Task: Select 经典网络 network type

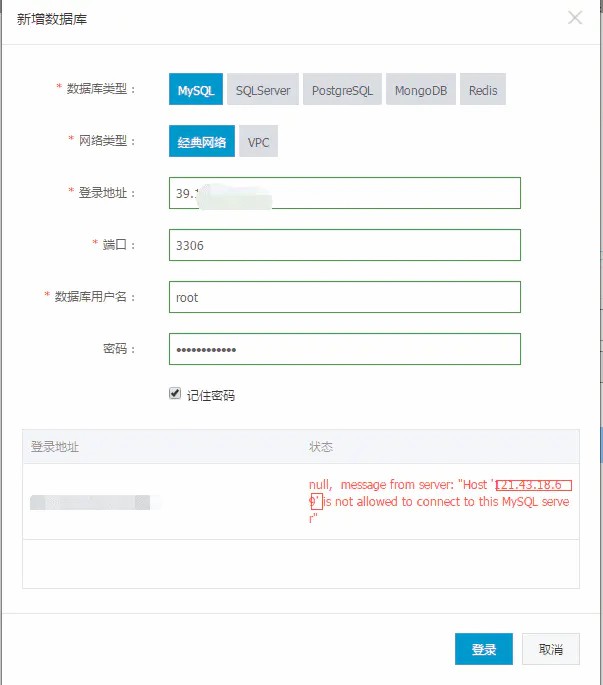Action: click(x=202, y=142)
